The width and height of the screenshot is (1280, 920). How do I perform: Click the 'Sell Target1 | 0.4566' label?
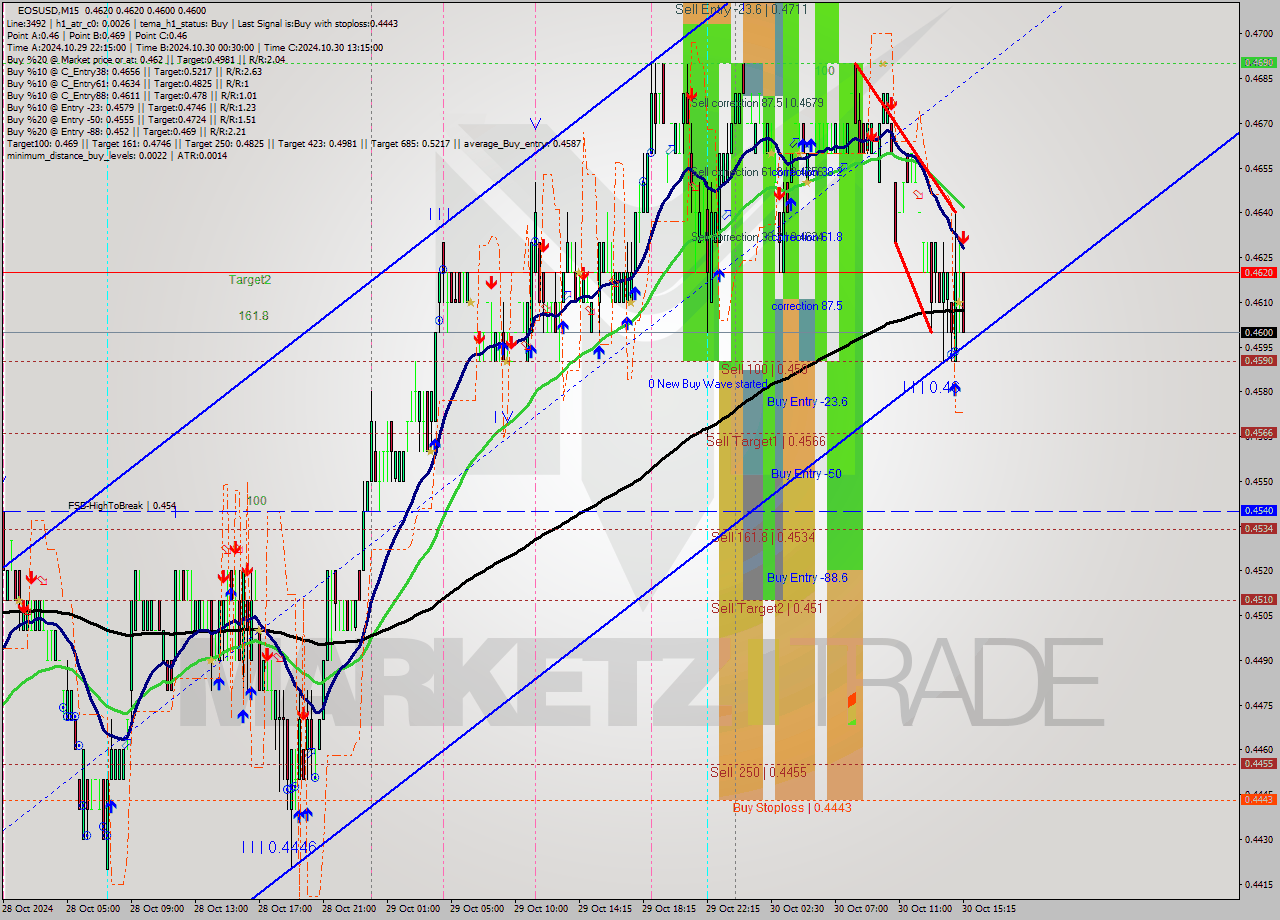pyautogui.click(x=766, y=441)
